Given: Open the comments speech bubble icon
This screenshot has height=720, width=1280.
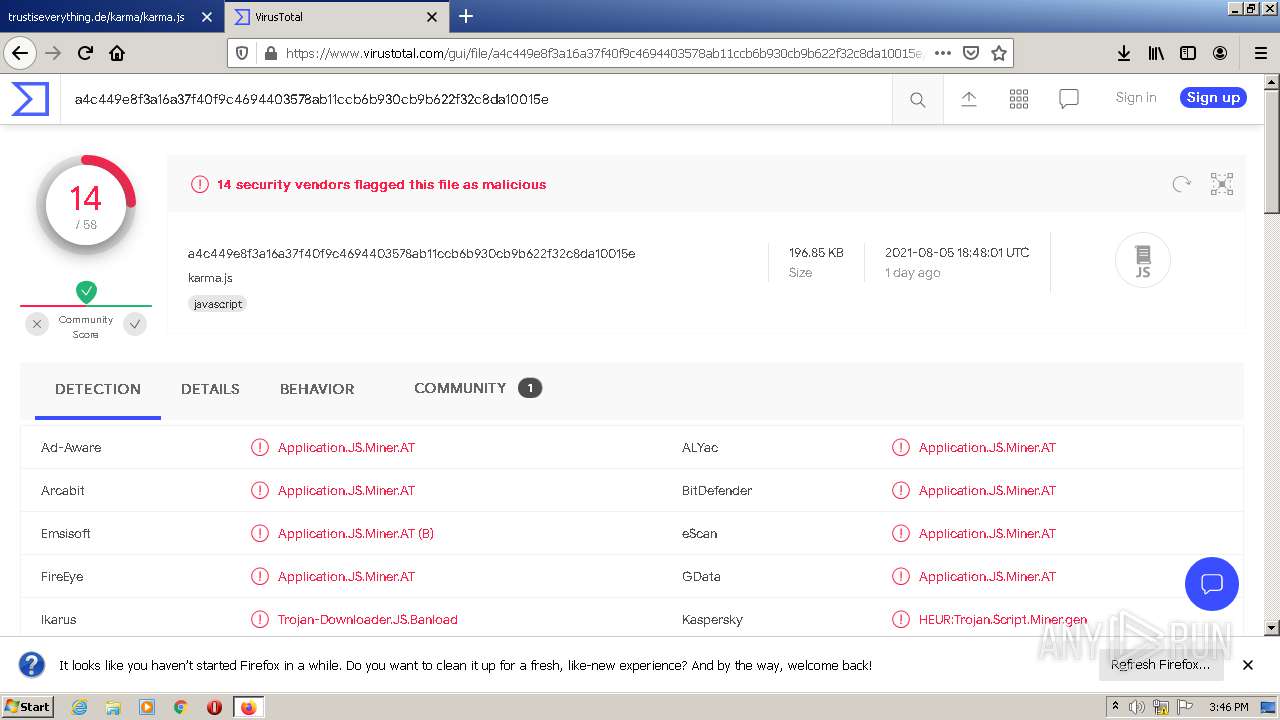Looking at the screenshot, I should point(1069,98).
